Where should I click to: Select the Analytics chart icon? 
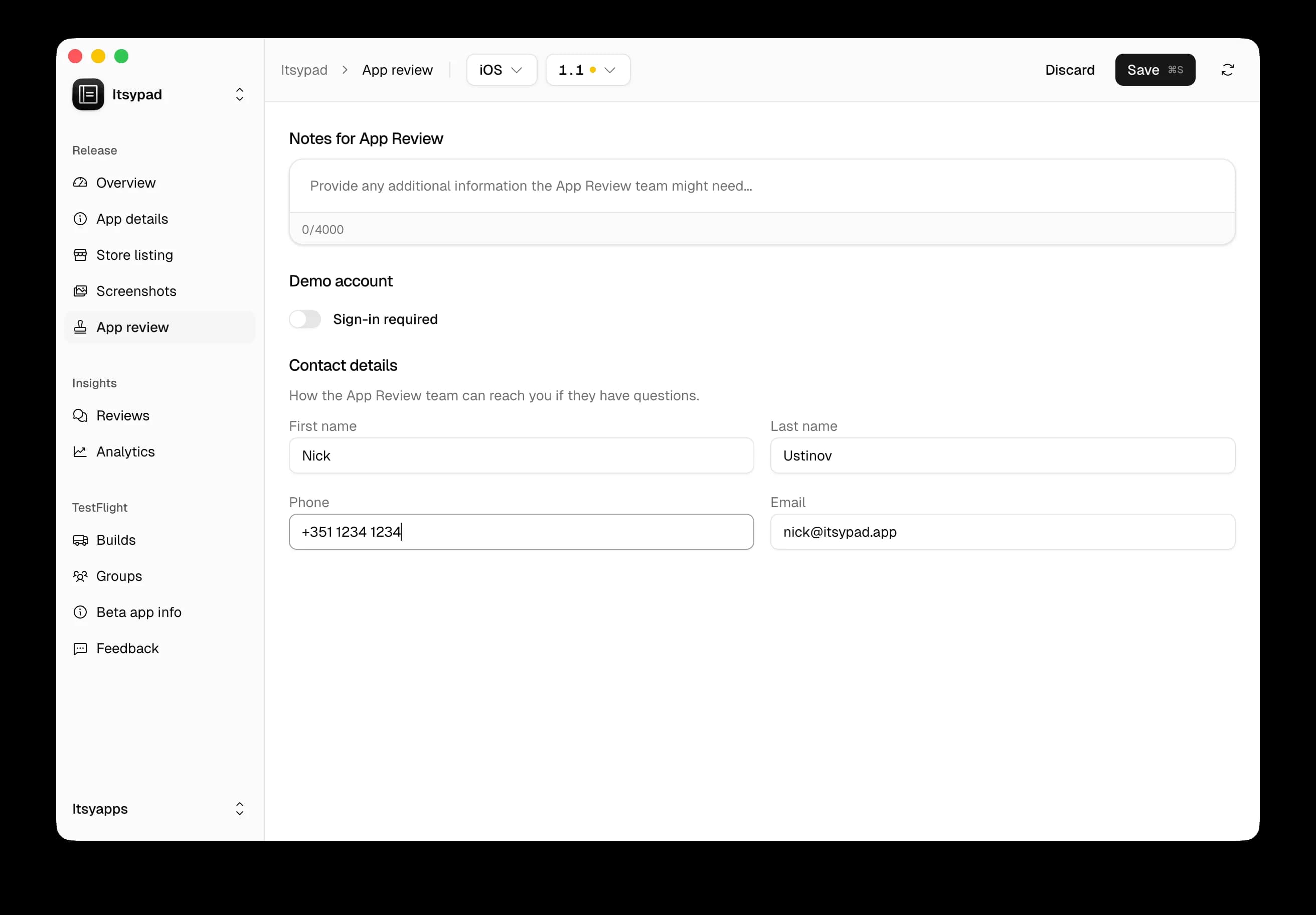[81, 452]
